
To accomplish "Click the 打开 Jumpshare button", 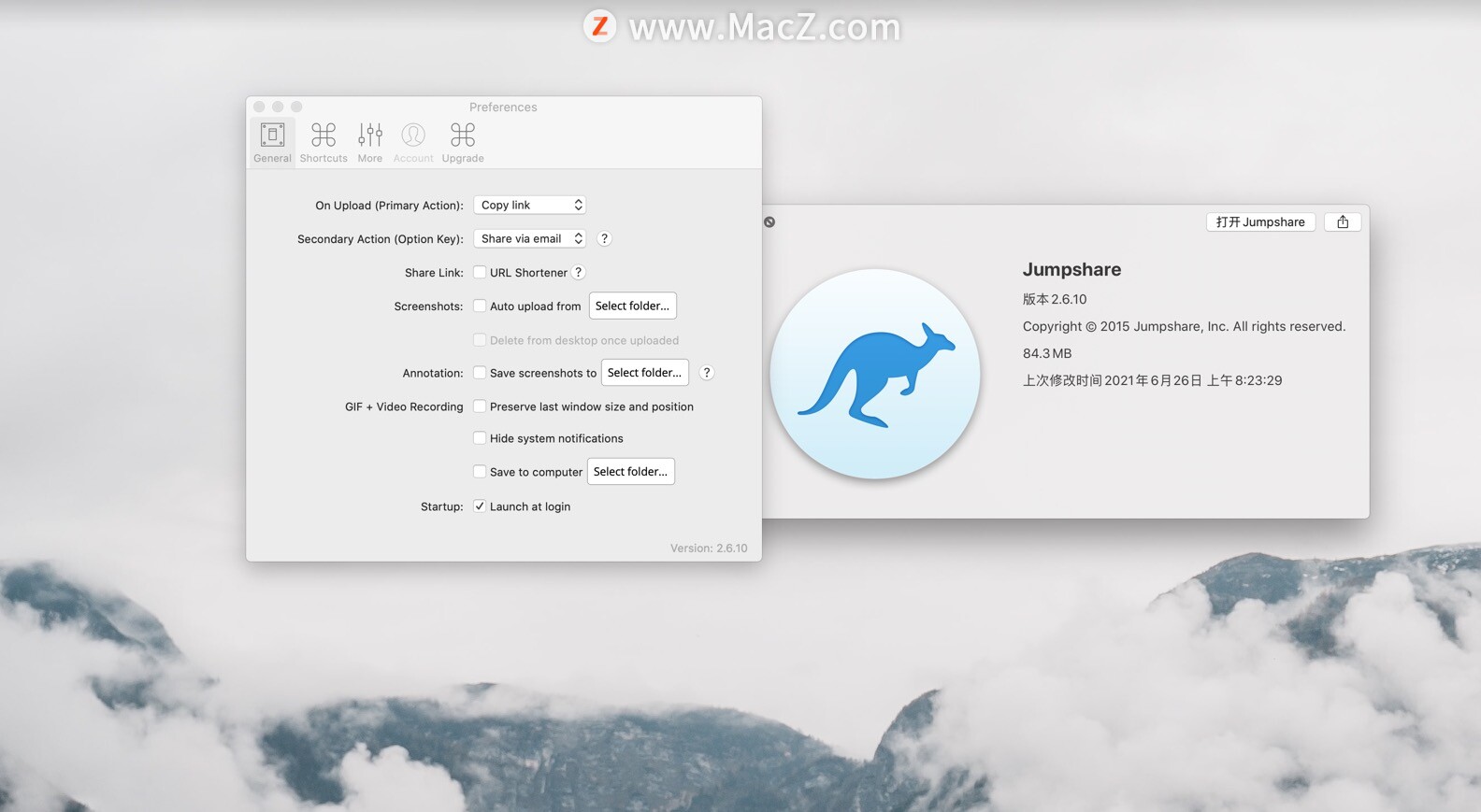I will 1260,221.
